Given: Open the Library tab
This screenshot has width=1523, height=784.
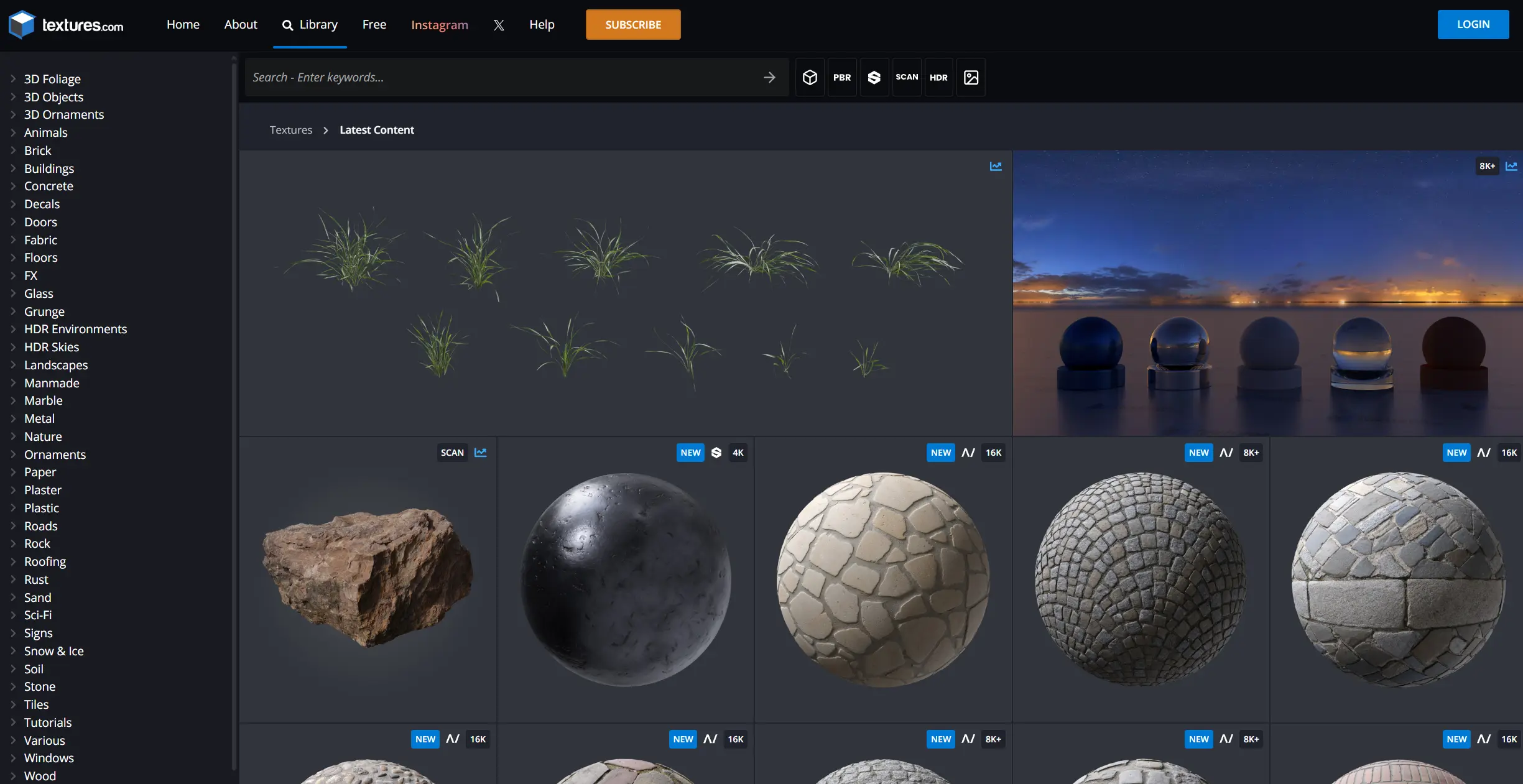Looking at the screenshot, I should click(x=310, y=25).
